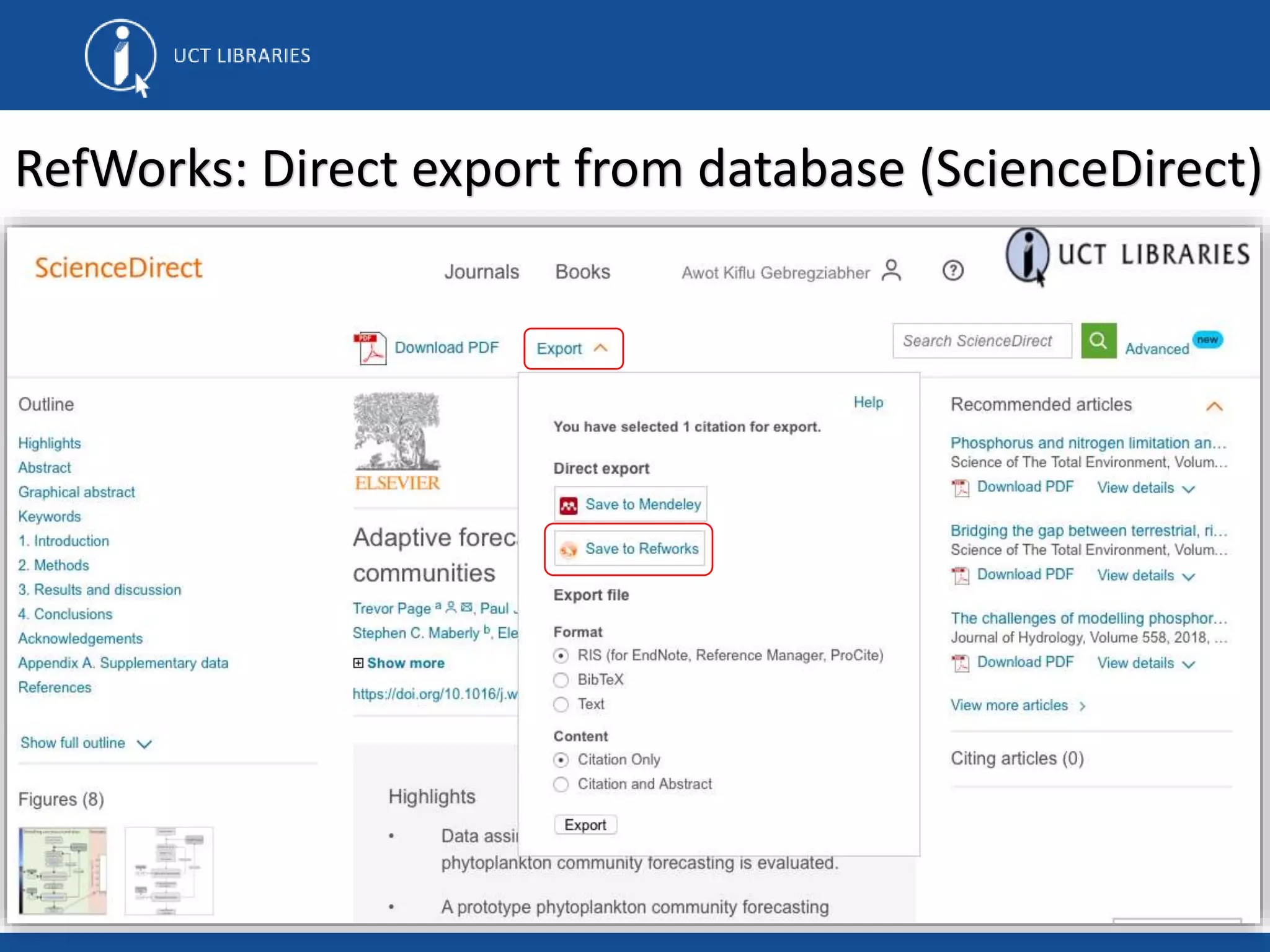Image resolution: width=1270 pixels, height=952 pixels.
Task: Open Acknowledgements in the outline
Action: coord(80,638)
